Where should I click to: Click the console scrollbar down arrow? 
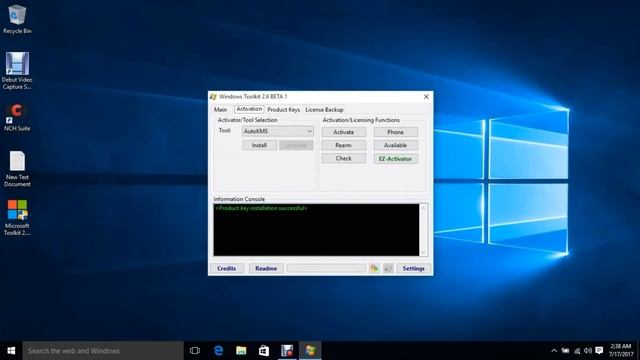(x=423, y=252)
